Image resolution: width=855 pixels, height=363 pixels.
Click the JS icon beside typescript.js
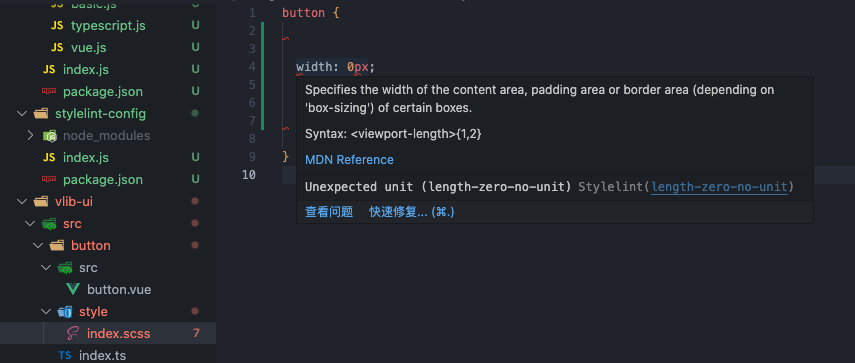click(57, 26)
